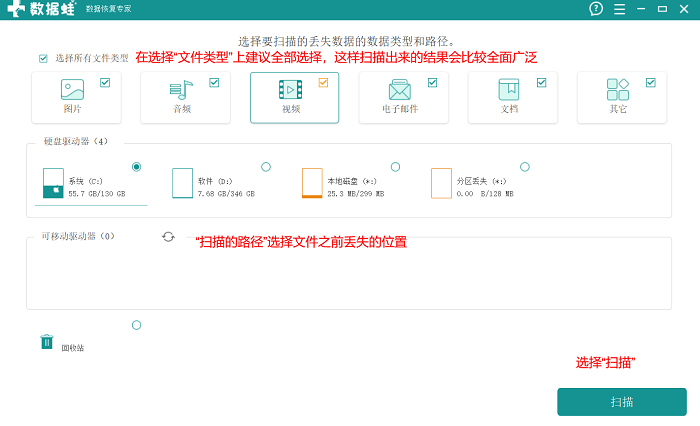The width and height of the screenshot is (700, 426).
Task: Select 本地磁盘 drive radio button
Action: 396,167
